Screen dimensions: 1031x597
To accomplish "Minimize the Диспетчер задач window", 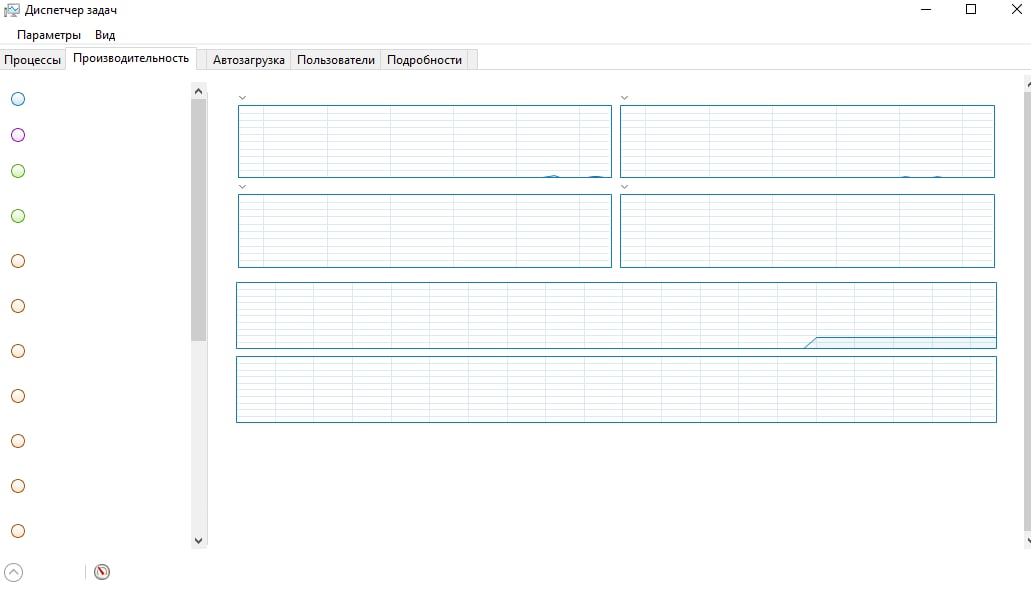I will [x=926, y=10].
